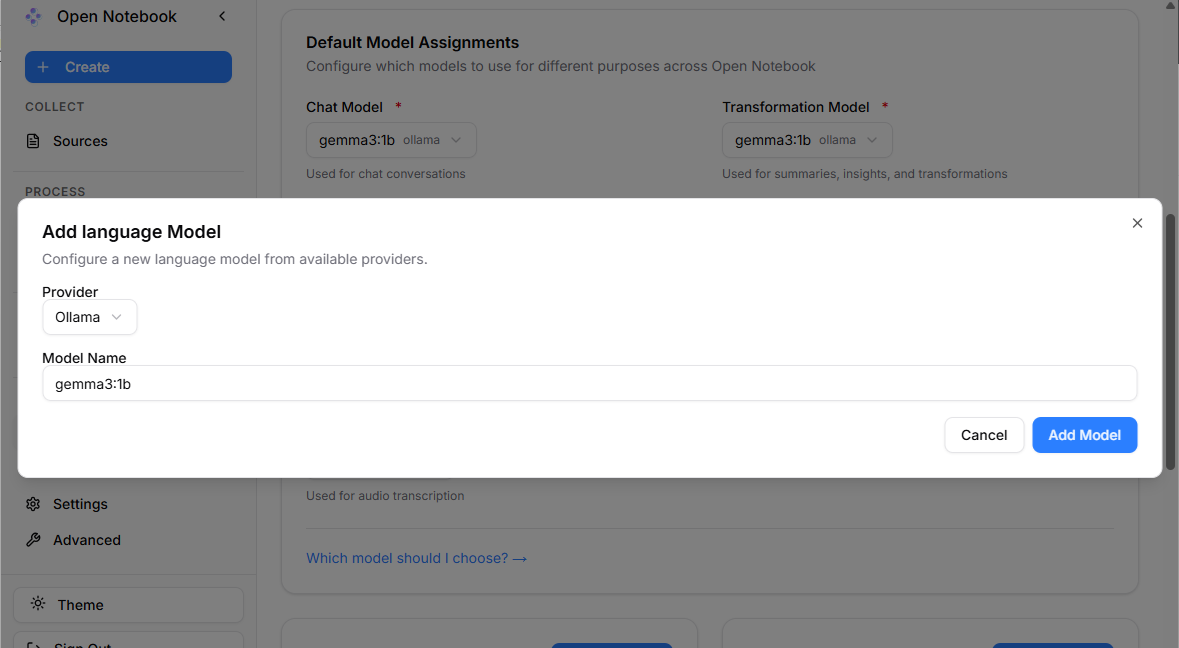Open the Transformation Model dropdown
The image size is (1179, 648).
pos(806,139)
